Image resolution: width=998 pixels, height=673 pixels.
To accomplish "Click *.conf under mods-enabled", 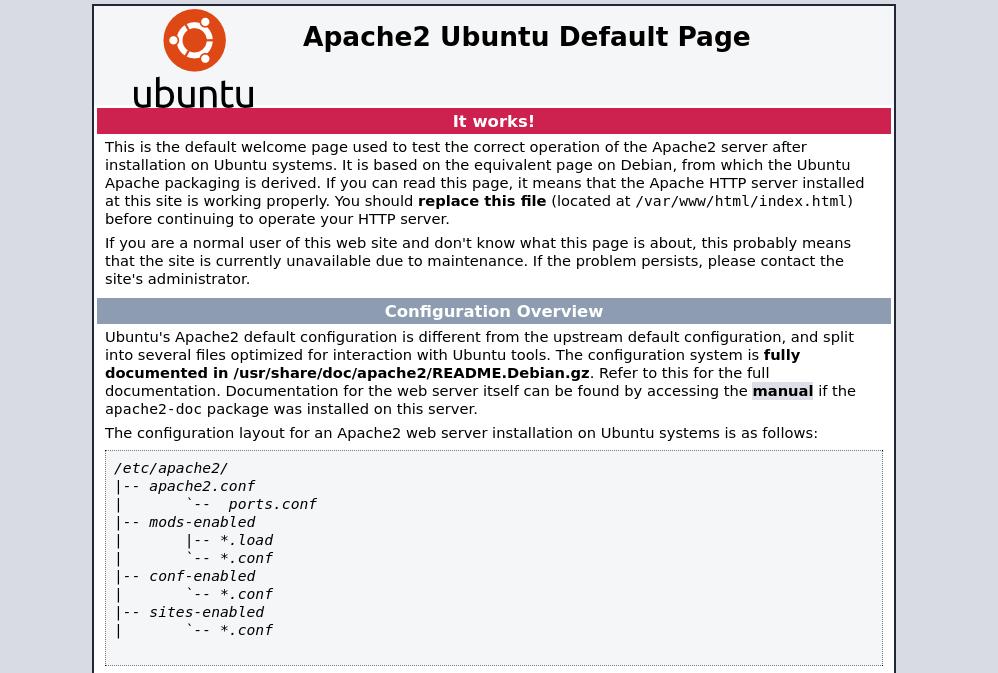I will pyautogui.click(x=246, y=558).
